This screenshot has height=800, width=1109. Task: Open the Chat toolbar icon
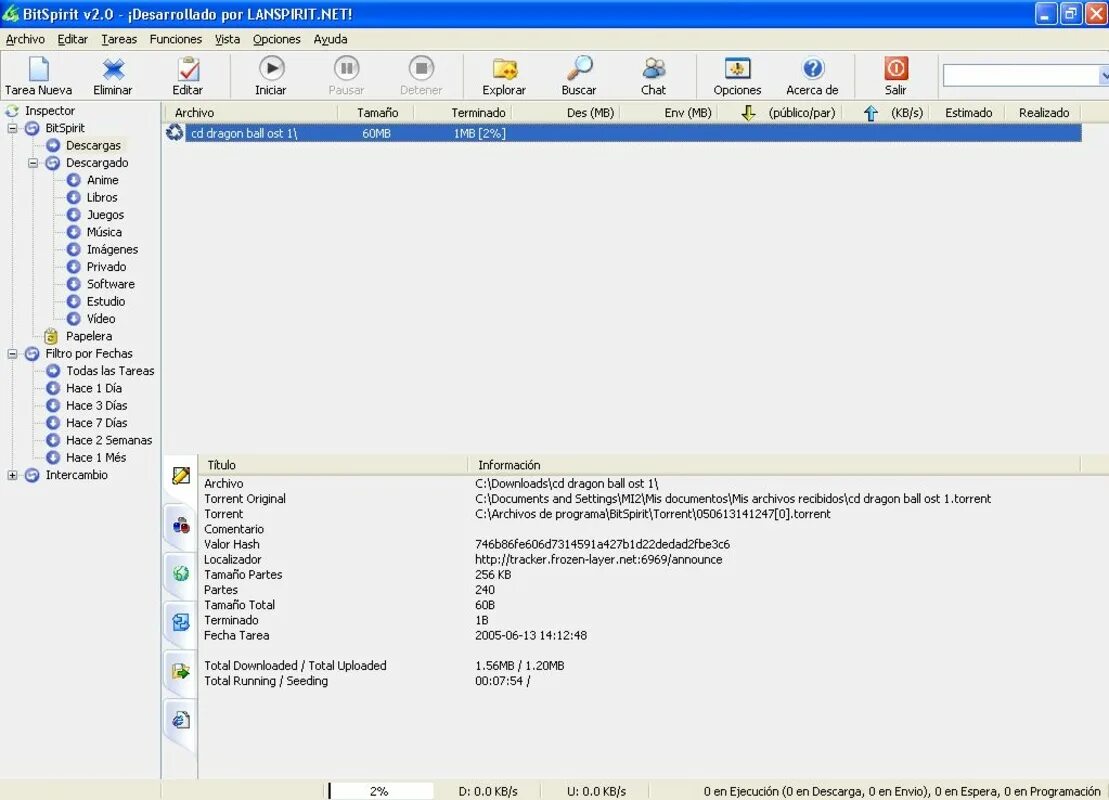(x=654, y=69)
